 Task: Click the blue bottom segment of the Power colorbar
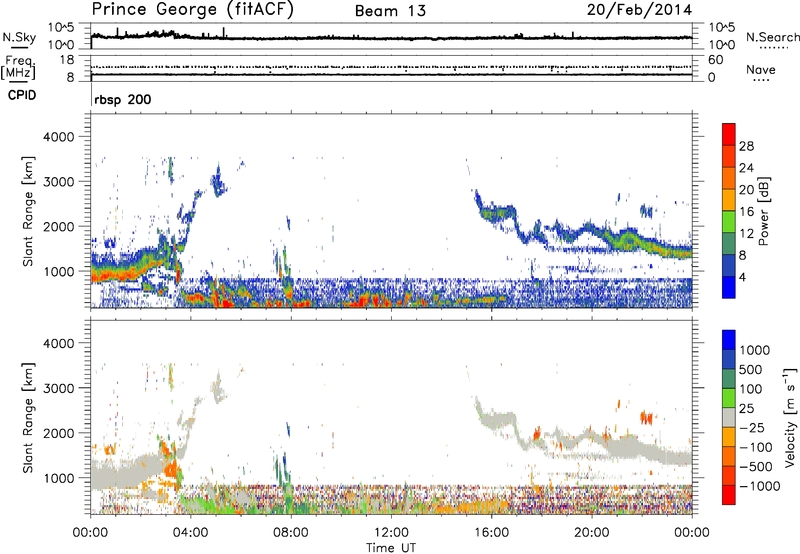[x=729, y=287]
